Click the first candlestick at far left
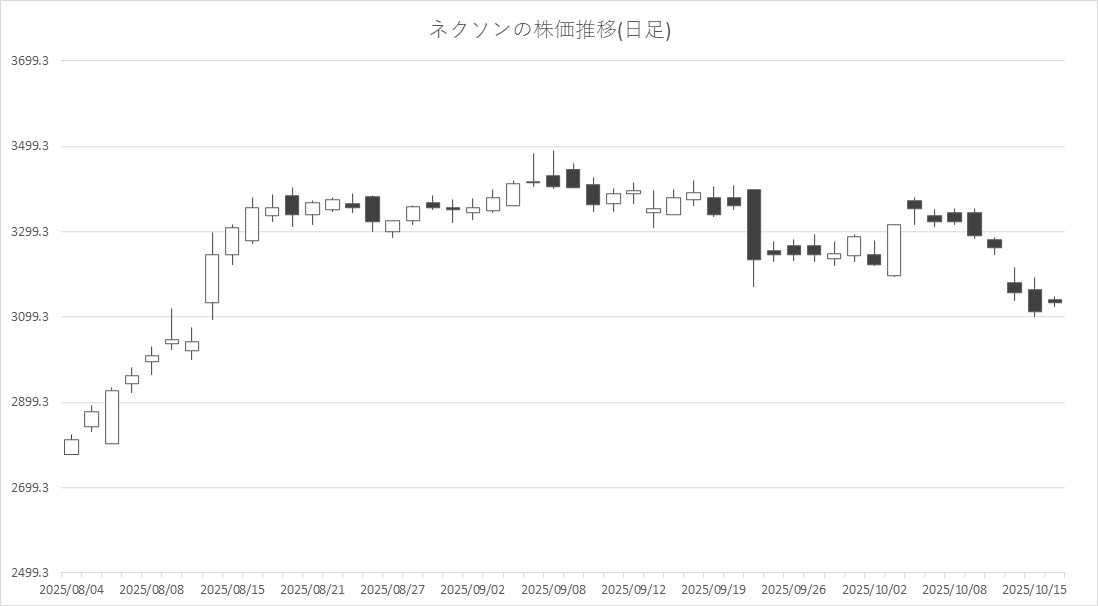The height and width of the screenshot is (606, 1098). coord(71,446)
